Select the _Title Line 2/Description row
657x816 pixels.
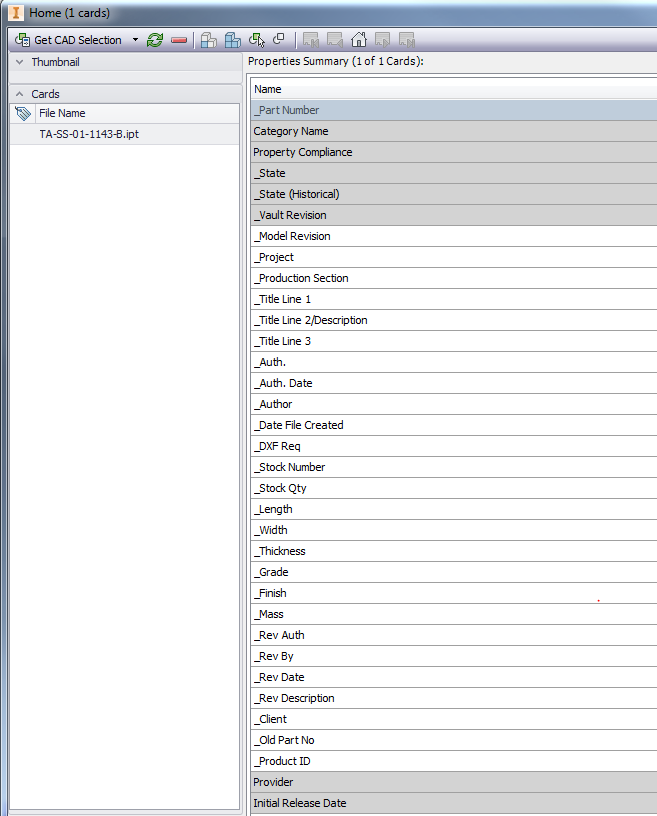point(453,320)
